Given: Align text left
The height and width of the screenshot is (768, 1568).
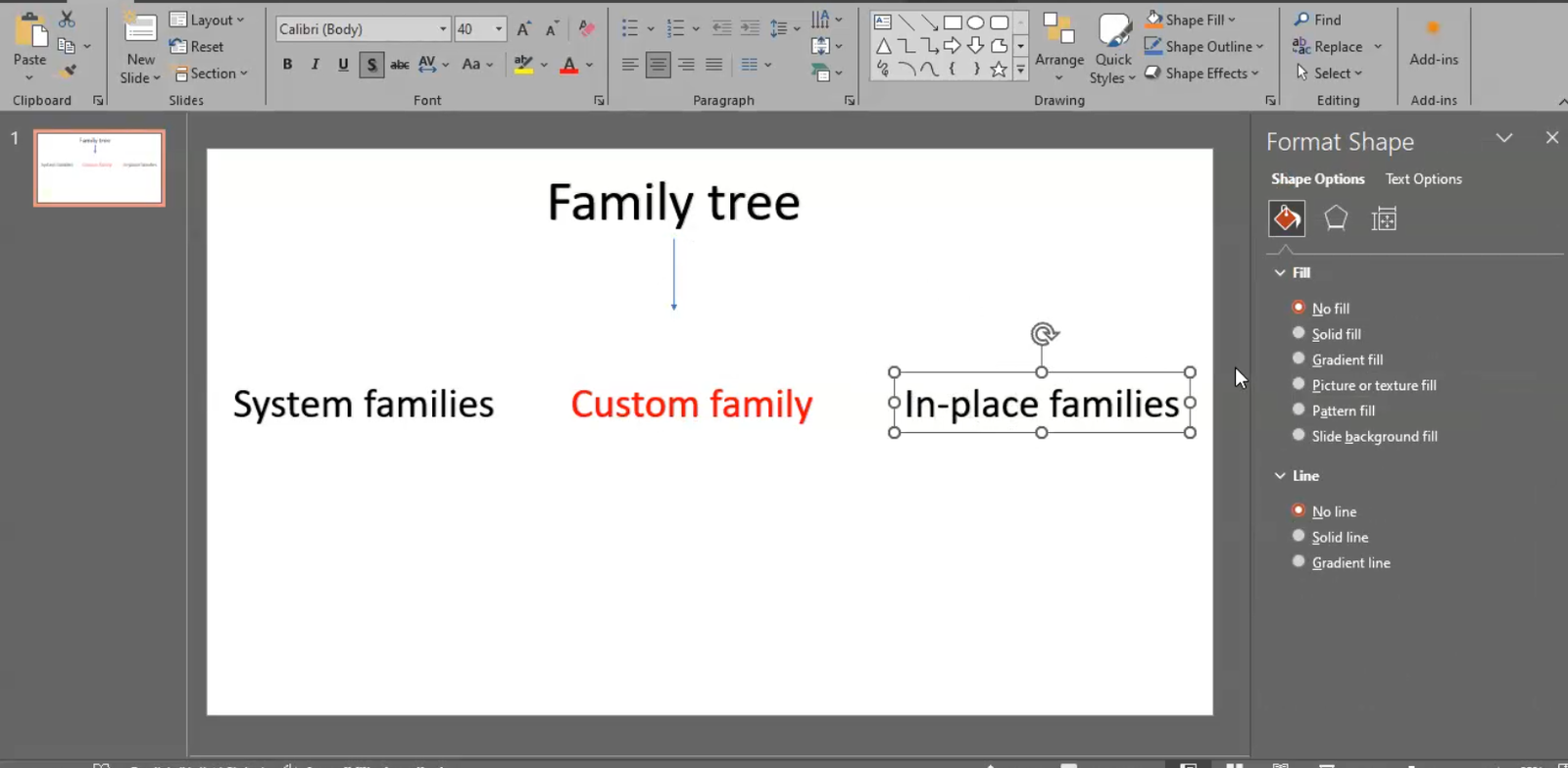Looking at the screenshot, I should click(630, 65).
